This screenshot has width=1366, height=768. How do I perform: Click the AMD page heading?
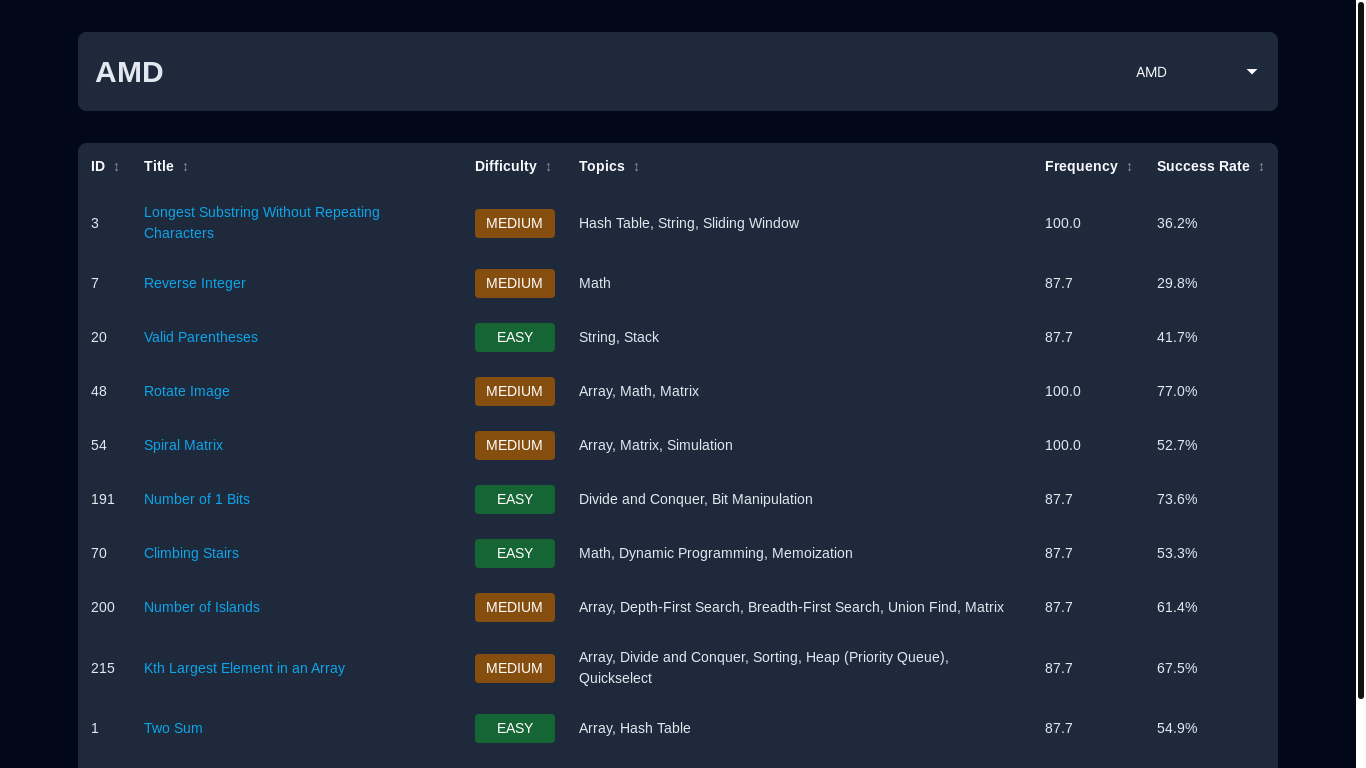[129, 72]
